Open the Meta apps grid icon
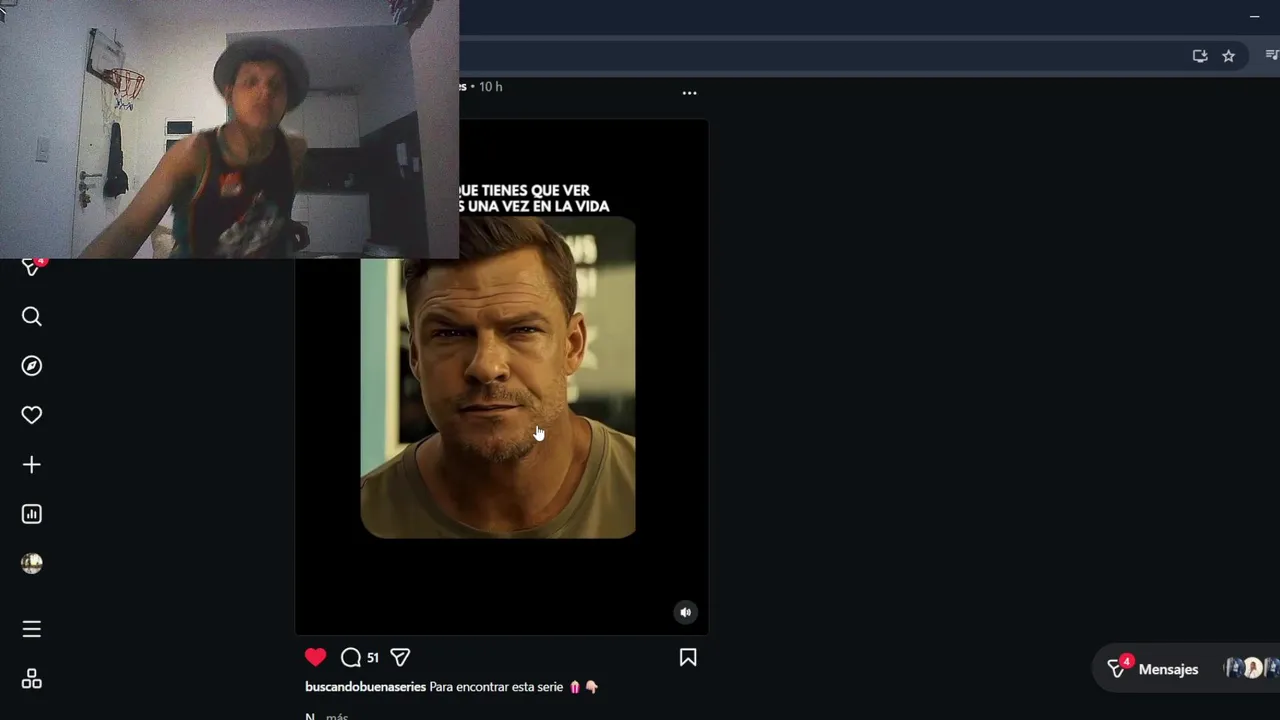 [x=32, y=679]
